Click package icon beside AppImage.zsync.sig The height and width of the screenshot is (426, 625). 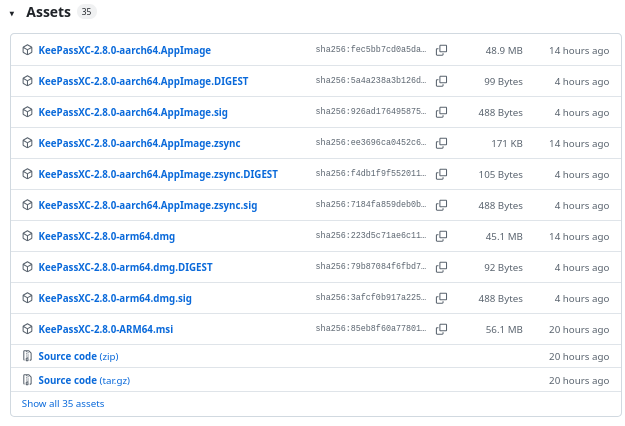point(27,205)
